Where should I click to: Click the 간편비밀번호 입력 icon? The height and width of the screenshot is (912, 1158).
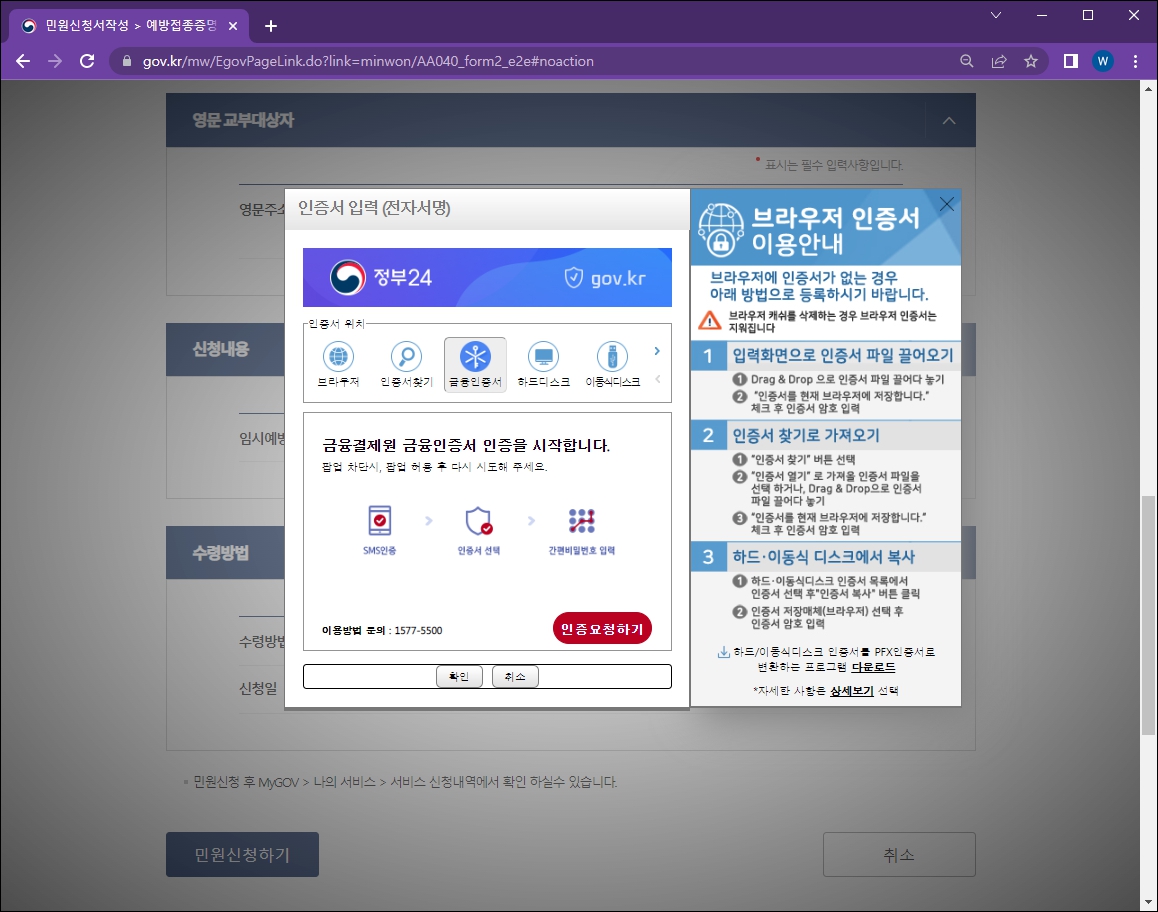(581, 521)
